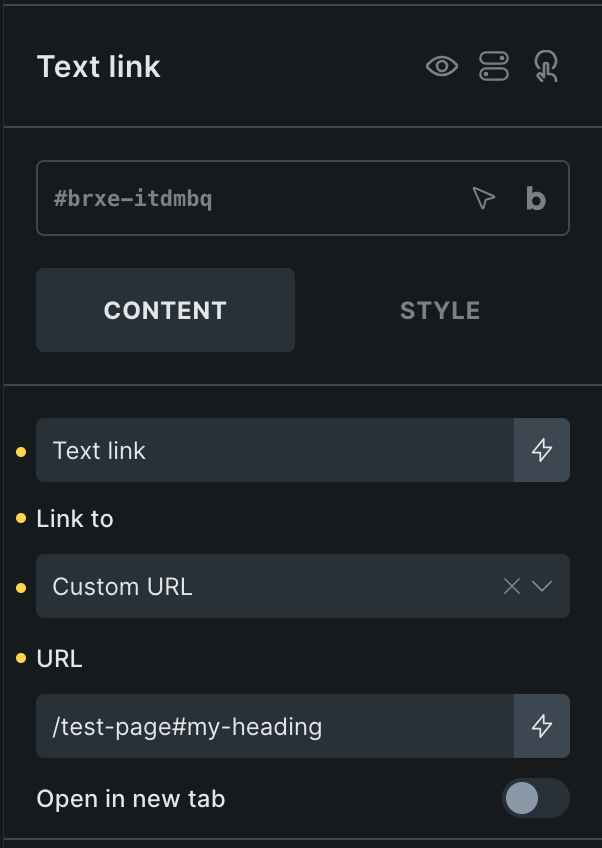Click dynamic data bolt beside URL field
This screenshot has width=602, height=848.
pyautogui.click(x=542, y=726)
